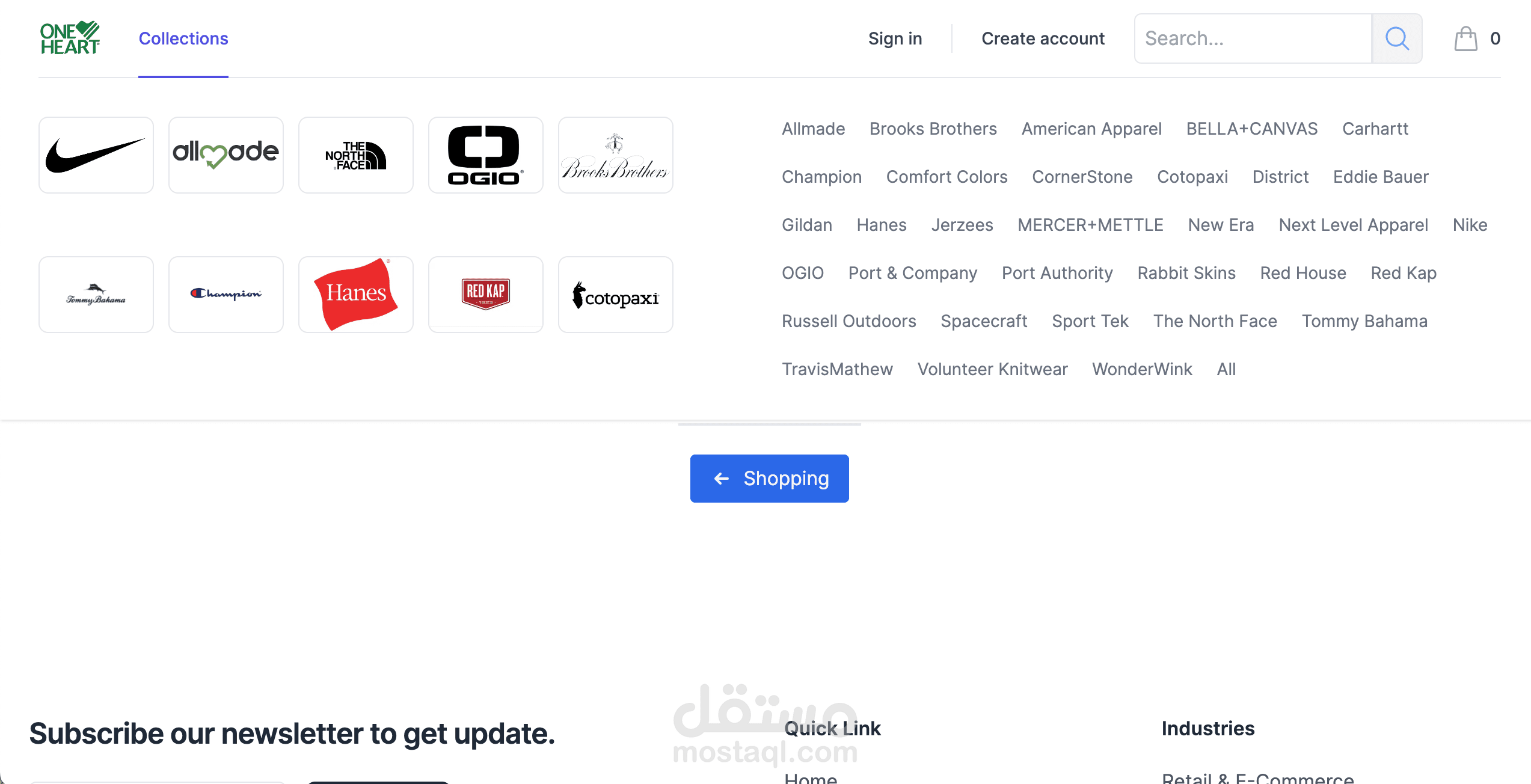Go to Create account
Screen dimensions: 1531x784
pyautogui.click(x=1043, y=38)
